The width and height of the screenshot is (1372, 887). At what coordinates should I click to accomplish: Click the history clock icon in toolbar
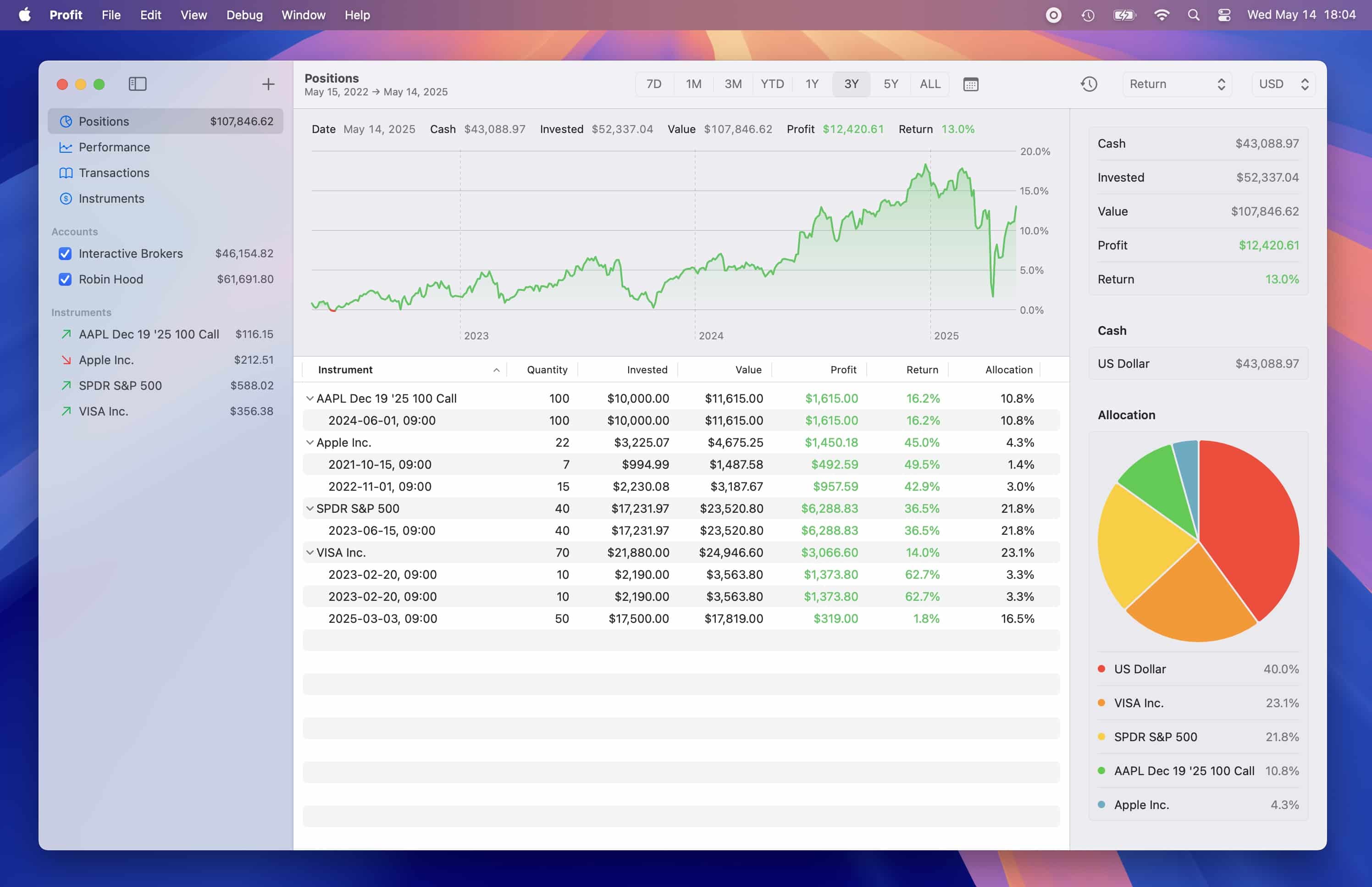click(1088, 84)
